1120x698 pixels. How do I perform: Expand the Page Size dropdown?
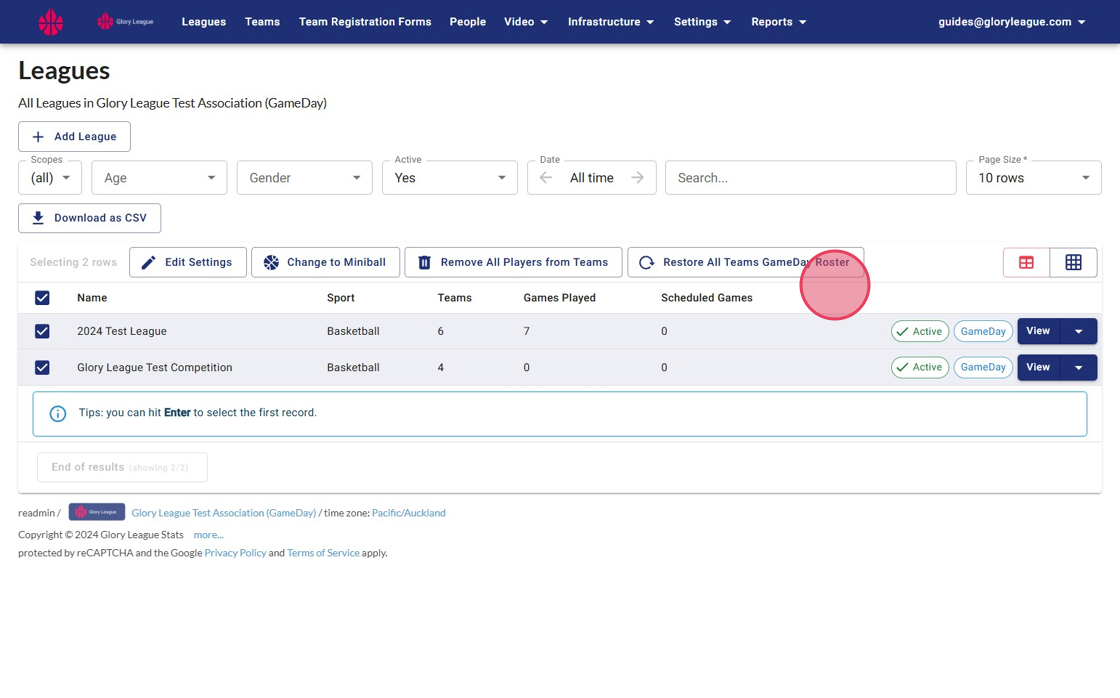coord(1033,178)
